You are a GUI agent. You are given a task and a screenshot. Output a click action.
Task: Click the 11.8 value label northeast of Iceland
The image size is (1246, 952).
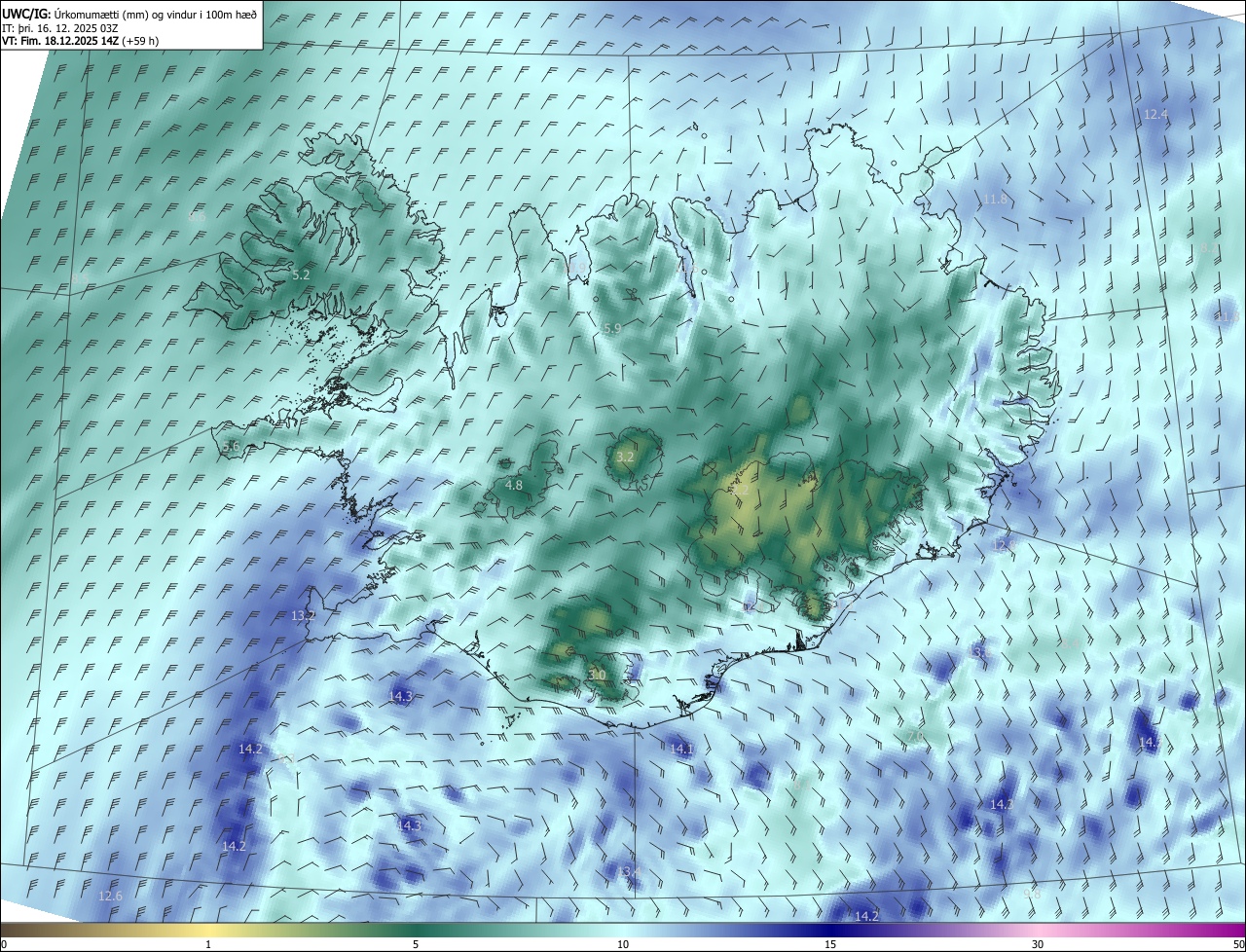(995, 200)
